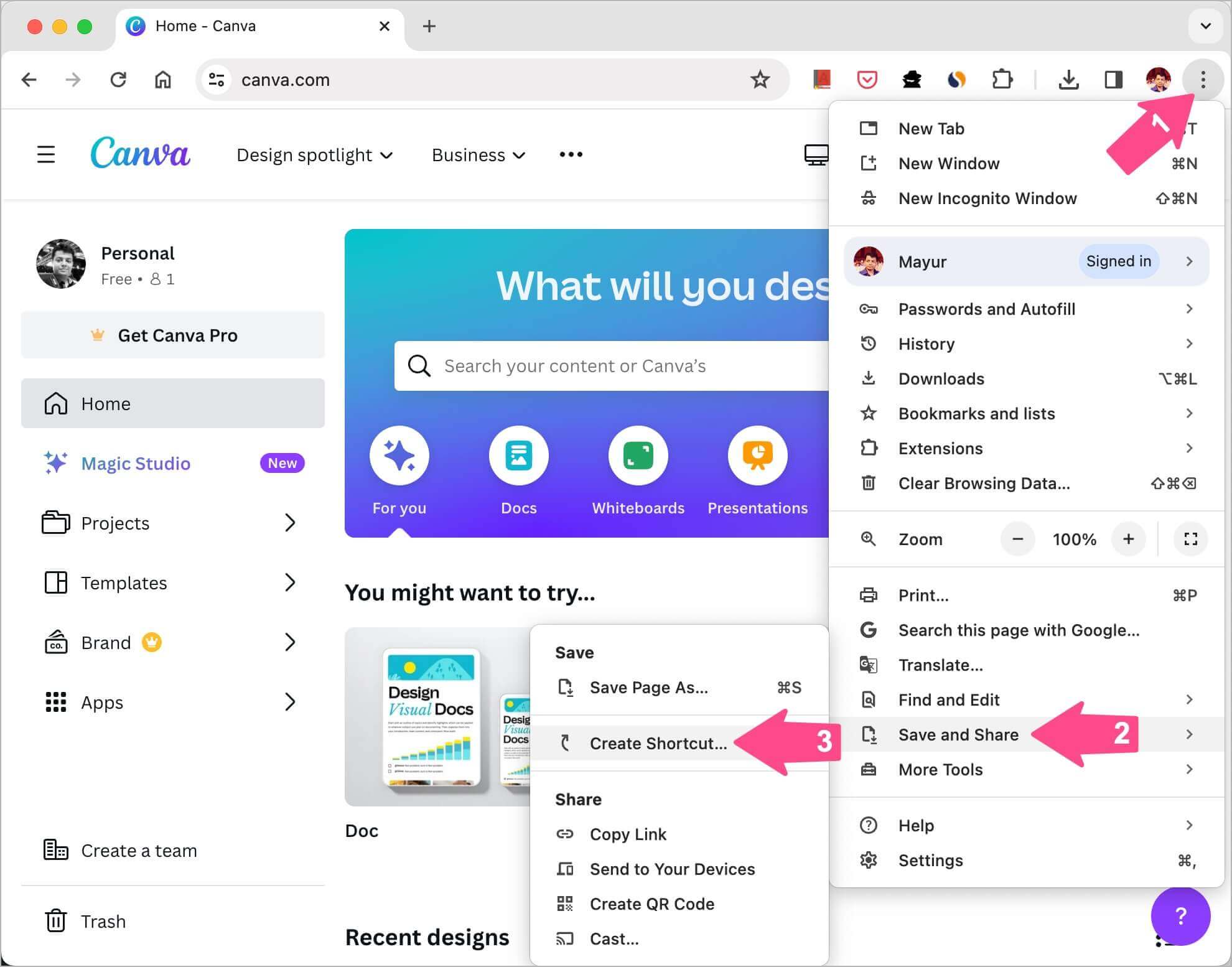Open the Chrome three-dot menu
Screen dimensions: 1232x967
(1203, 80)
